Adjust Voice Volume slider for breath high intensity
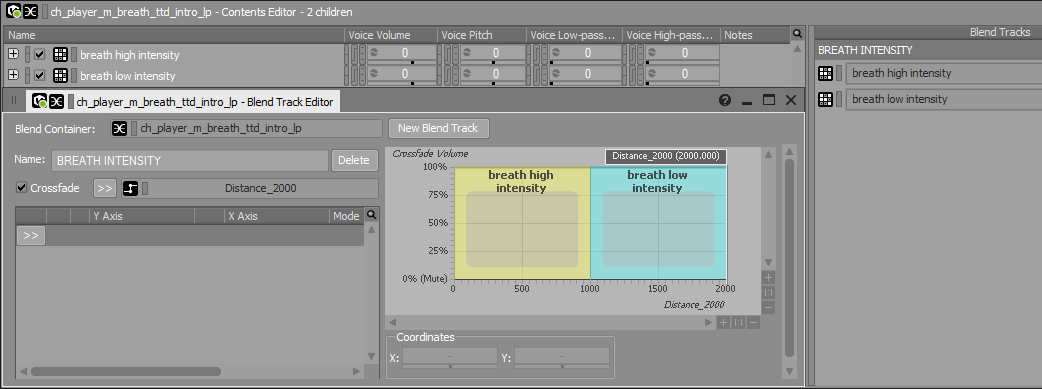 click(413, 63)
